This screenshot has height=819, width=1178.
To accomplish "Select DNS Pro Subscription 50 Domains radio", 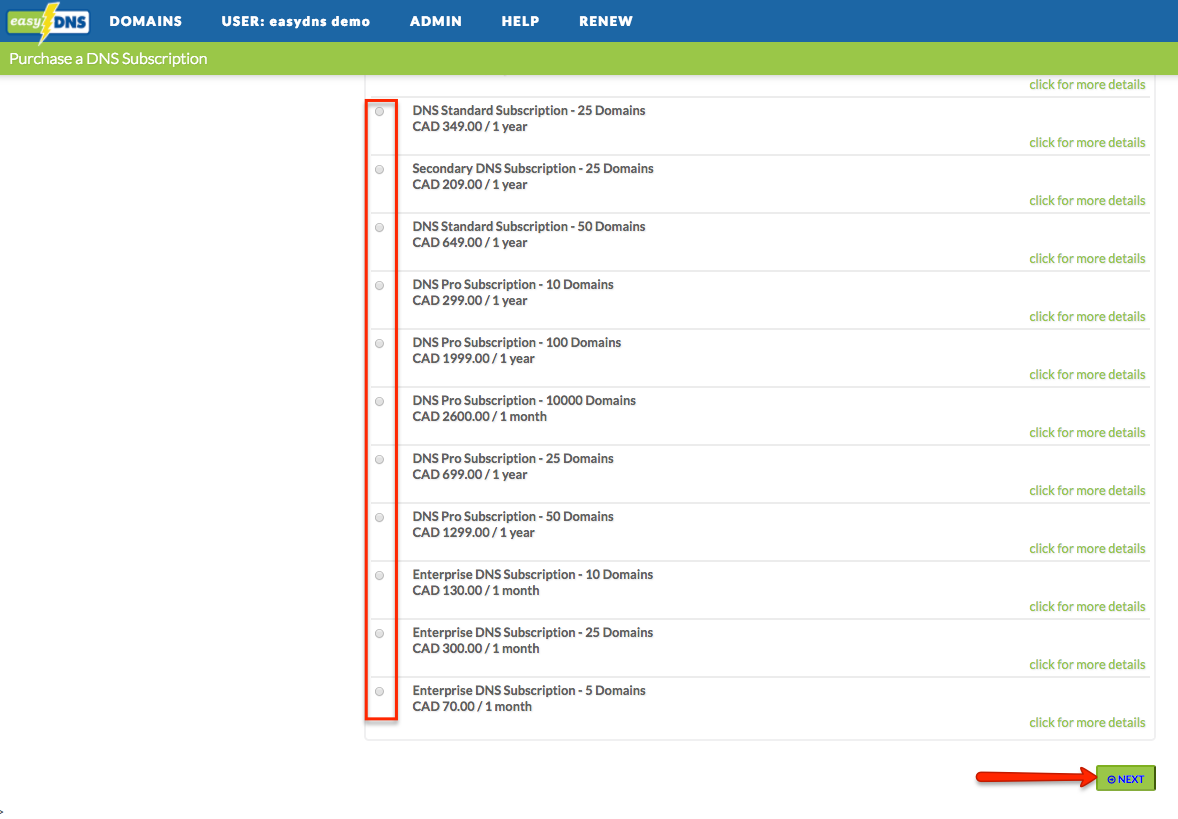I will (379, 518).
